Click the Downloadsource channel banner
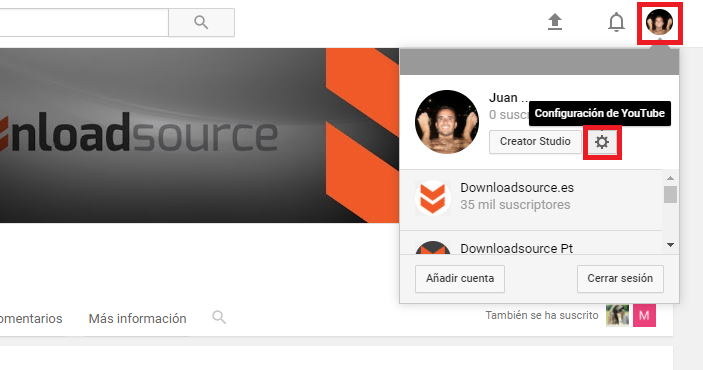 [200, 135]
